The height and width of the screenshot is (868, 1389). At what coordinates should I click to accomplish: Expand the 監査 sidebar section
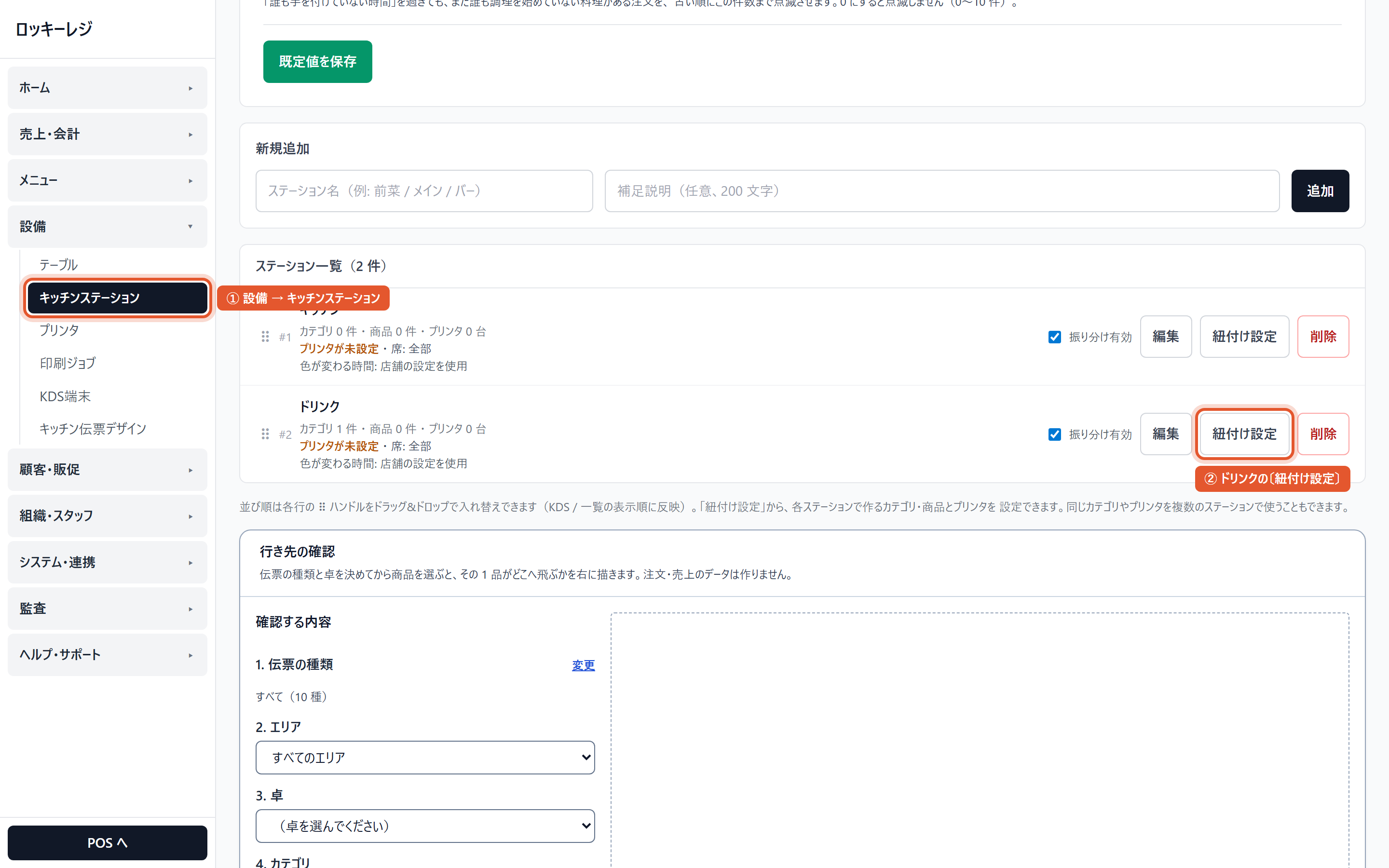(108, 609)
